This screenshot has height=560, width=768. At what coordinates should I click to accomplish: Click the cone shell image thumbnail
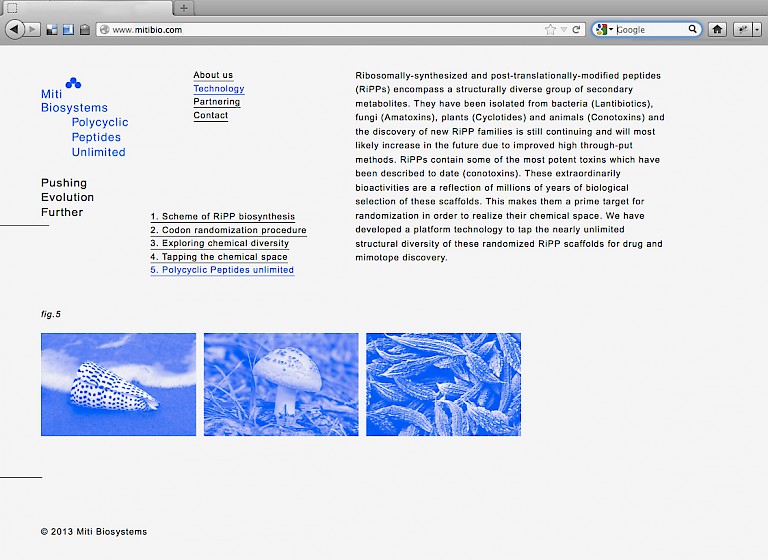click(119, 385)
